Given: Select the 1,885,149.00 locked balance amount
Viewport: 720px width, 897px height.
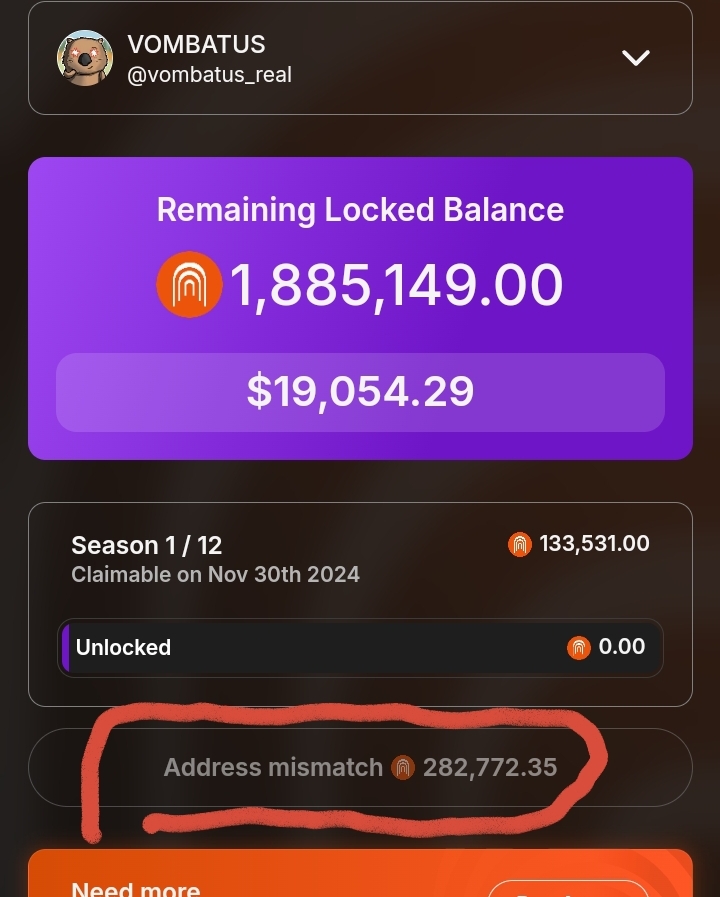Looking at the screenshot, I should click(x=397, y=285).
